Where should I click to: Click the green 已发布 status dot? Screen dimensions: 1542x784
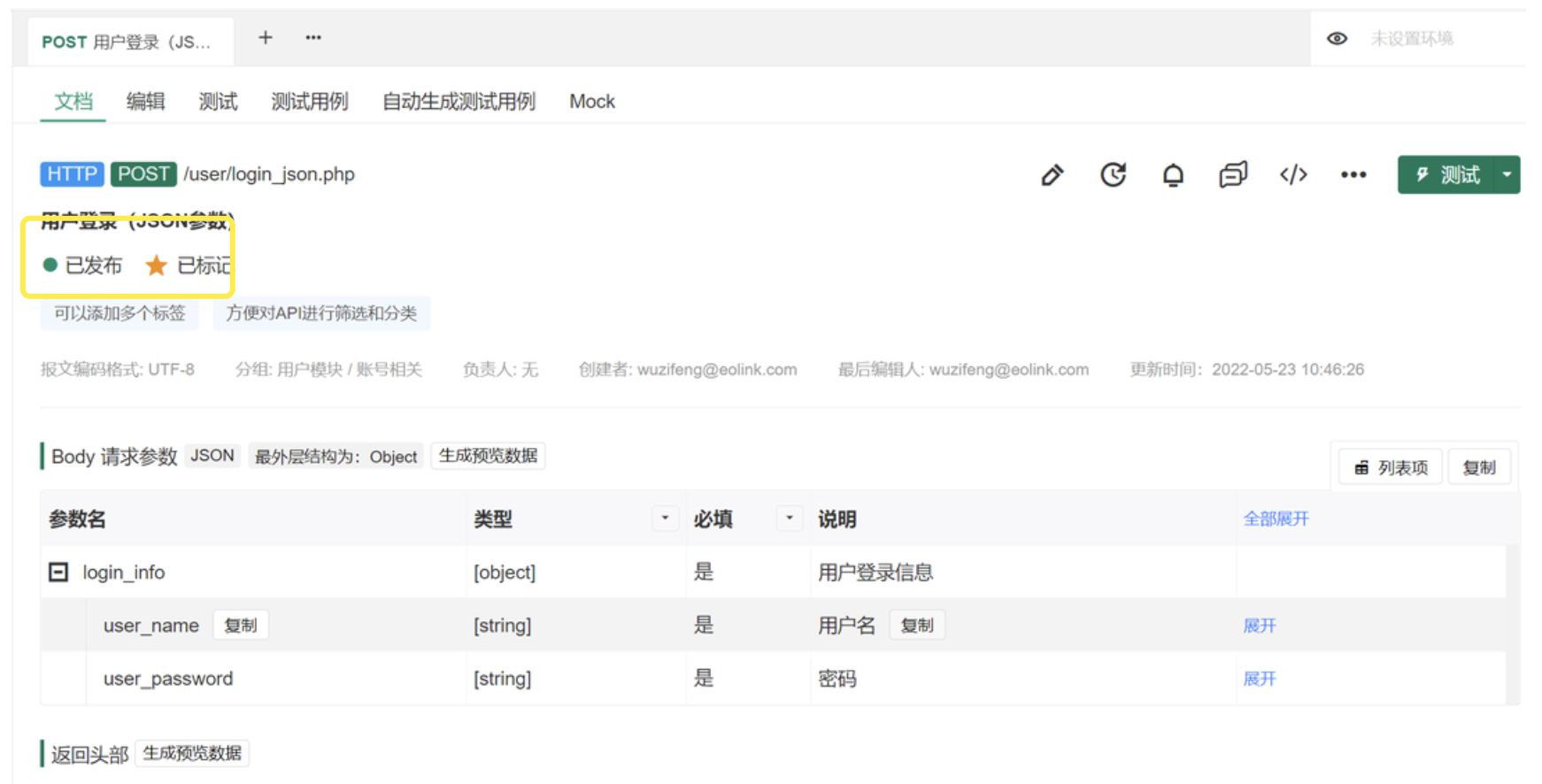50,265
